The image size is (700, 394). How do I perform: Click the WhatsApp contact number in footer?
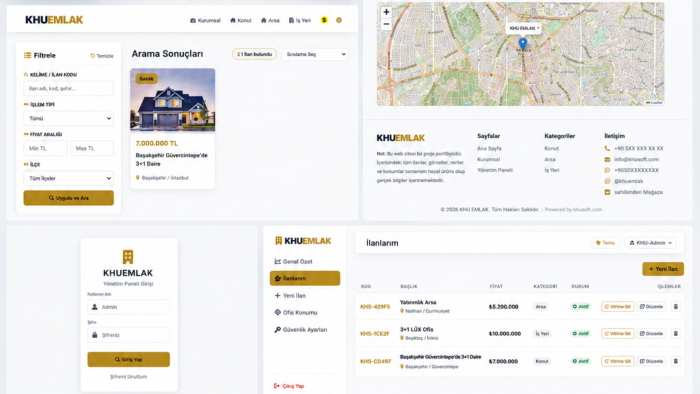[636, 170]
